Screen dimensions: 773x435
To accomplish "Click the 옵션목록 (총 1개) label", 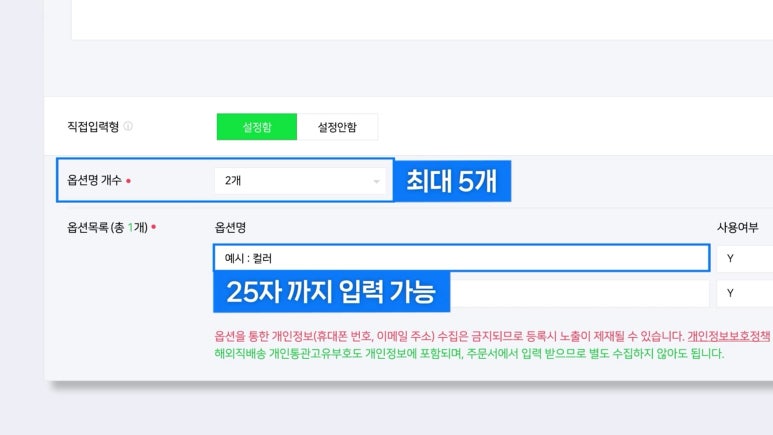I will pos(106,227).
